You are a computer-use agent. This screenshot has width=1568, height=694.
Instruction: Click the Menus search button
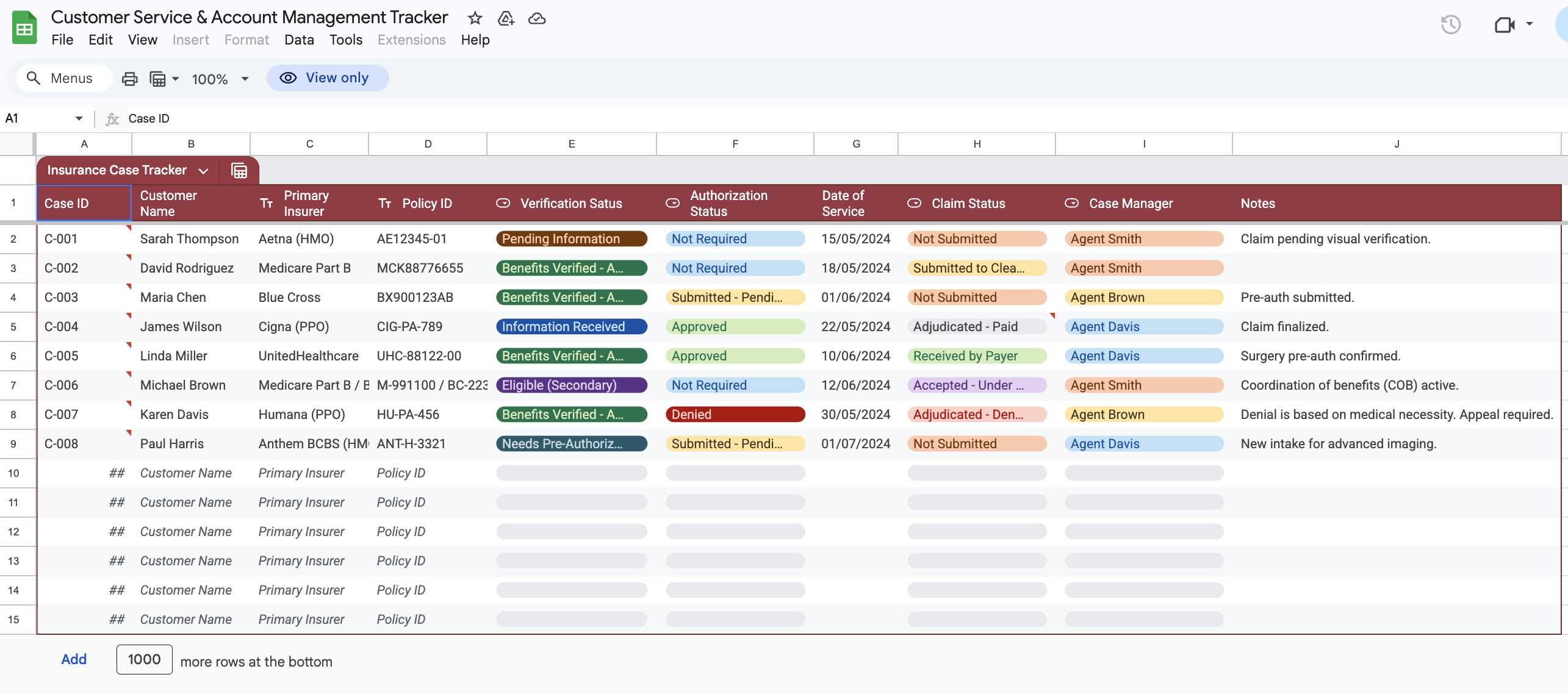64,79
